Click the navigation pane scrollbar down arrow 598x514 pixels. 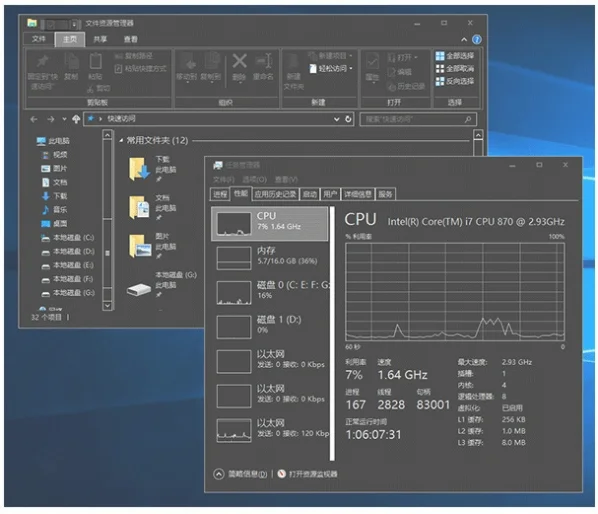108,305
